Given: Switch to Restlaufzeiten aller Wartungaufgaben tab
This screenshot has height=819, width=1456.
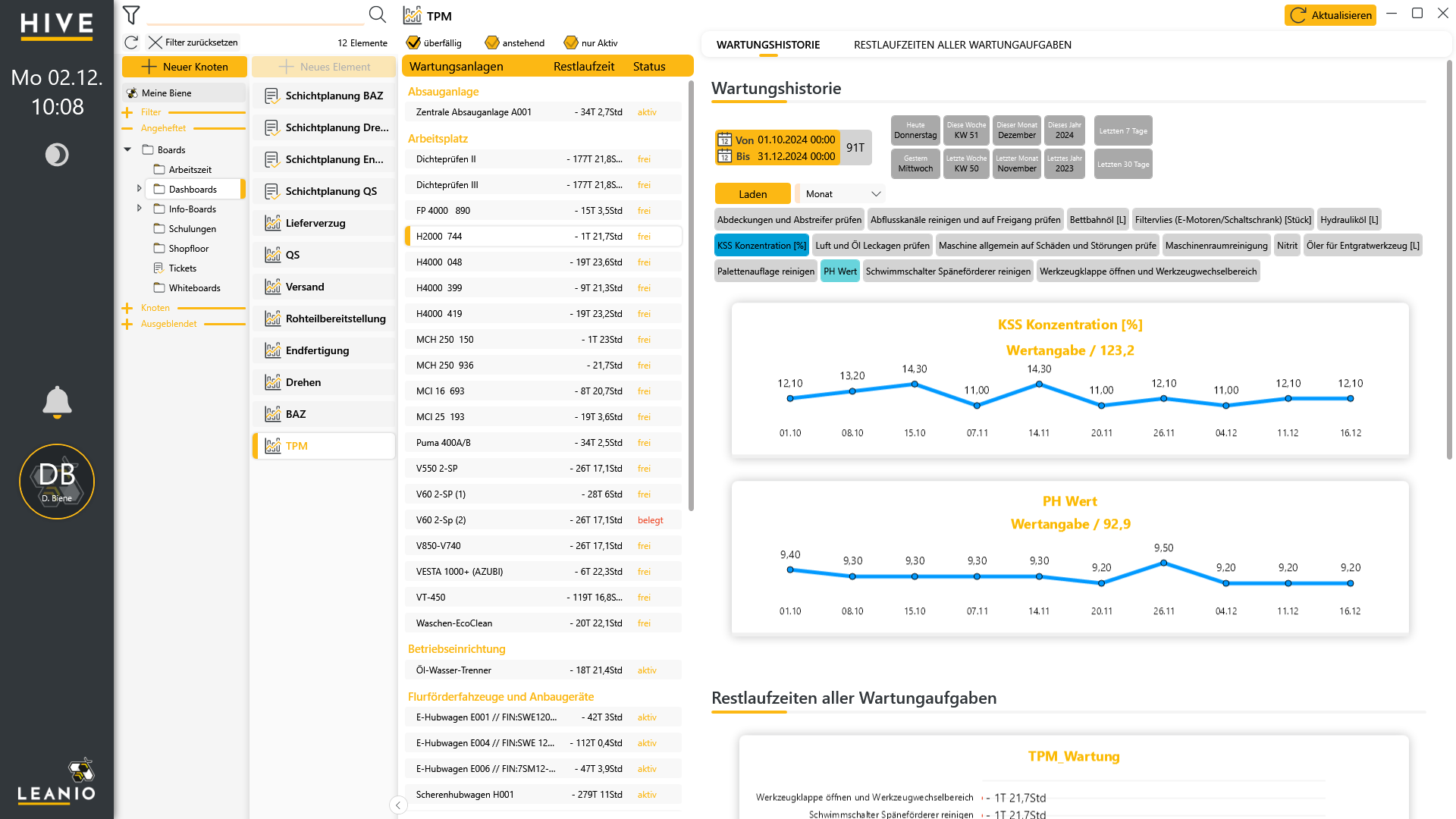Looking at the screenshot, I should tap(962, 45).
